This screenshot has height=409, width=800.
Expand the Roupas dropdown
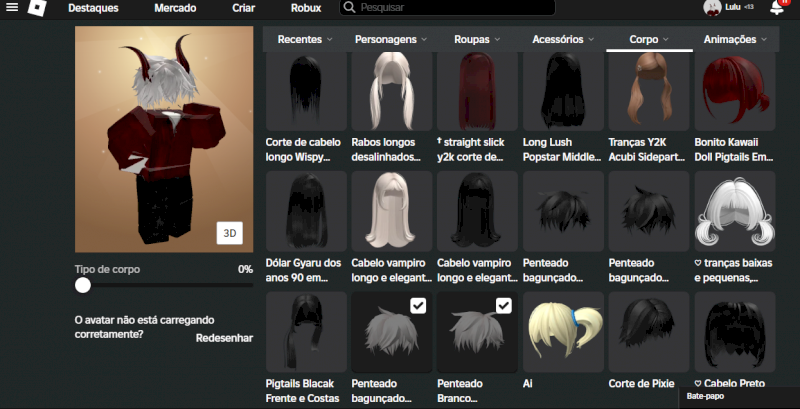point(477,39)
